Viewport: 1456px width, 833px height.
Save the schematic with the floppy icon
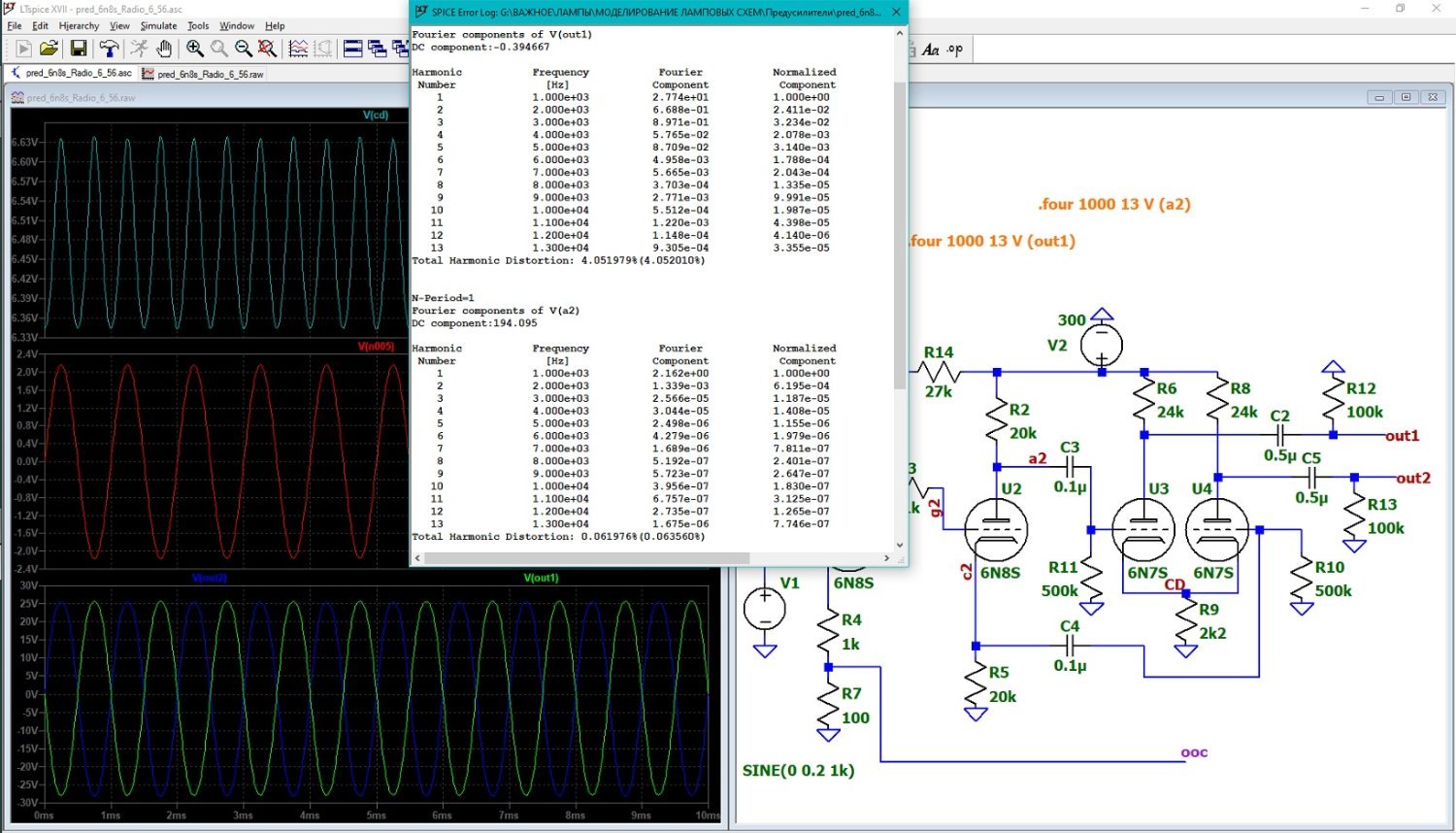click(x=79, y=49)
